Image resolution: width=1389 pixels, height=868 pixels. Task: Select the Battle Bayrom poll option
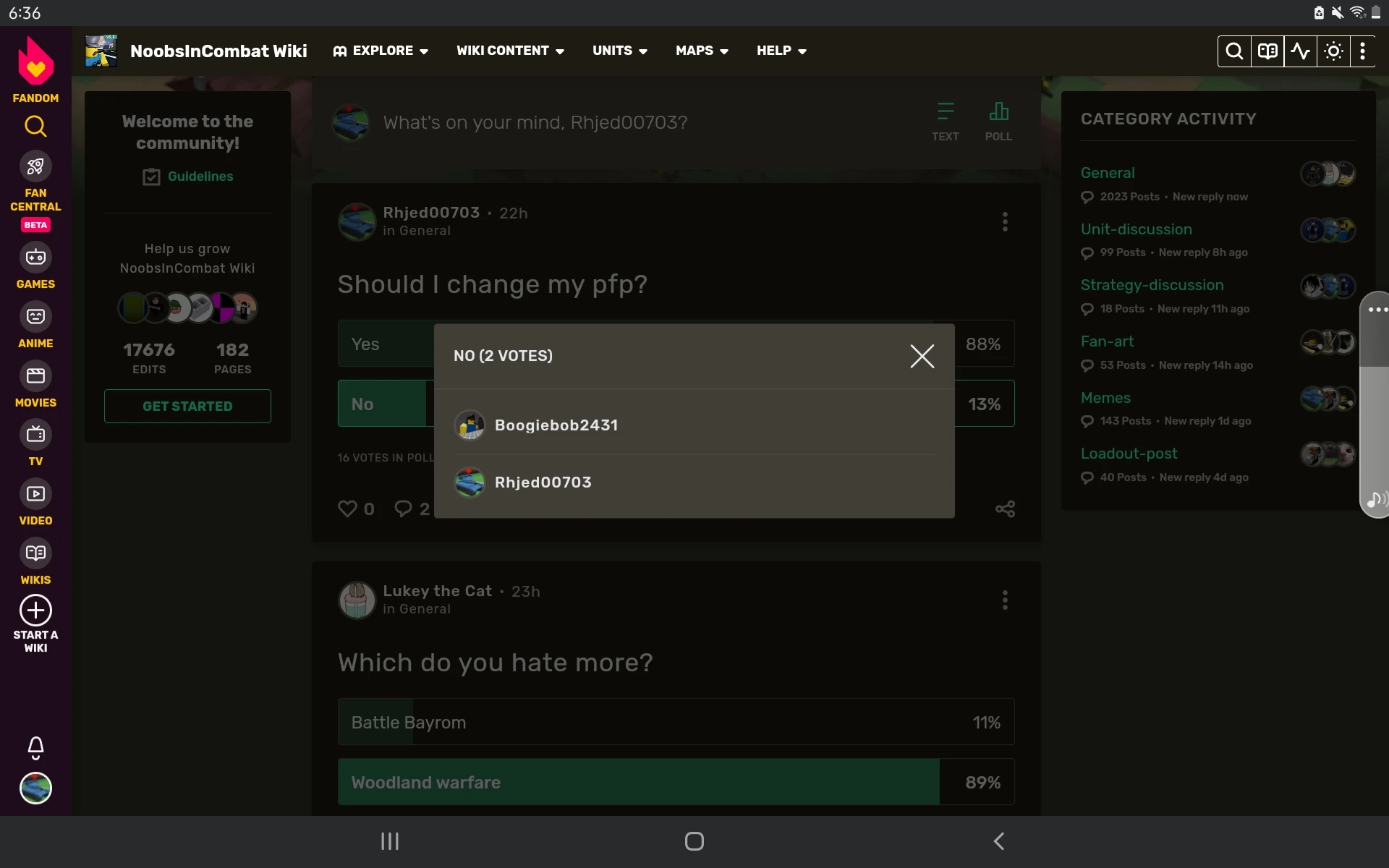point(676,722)
